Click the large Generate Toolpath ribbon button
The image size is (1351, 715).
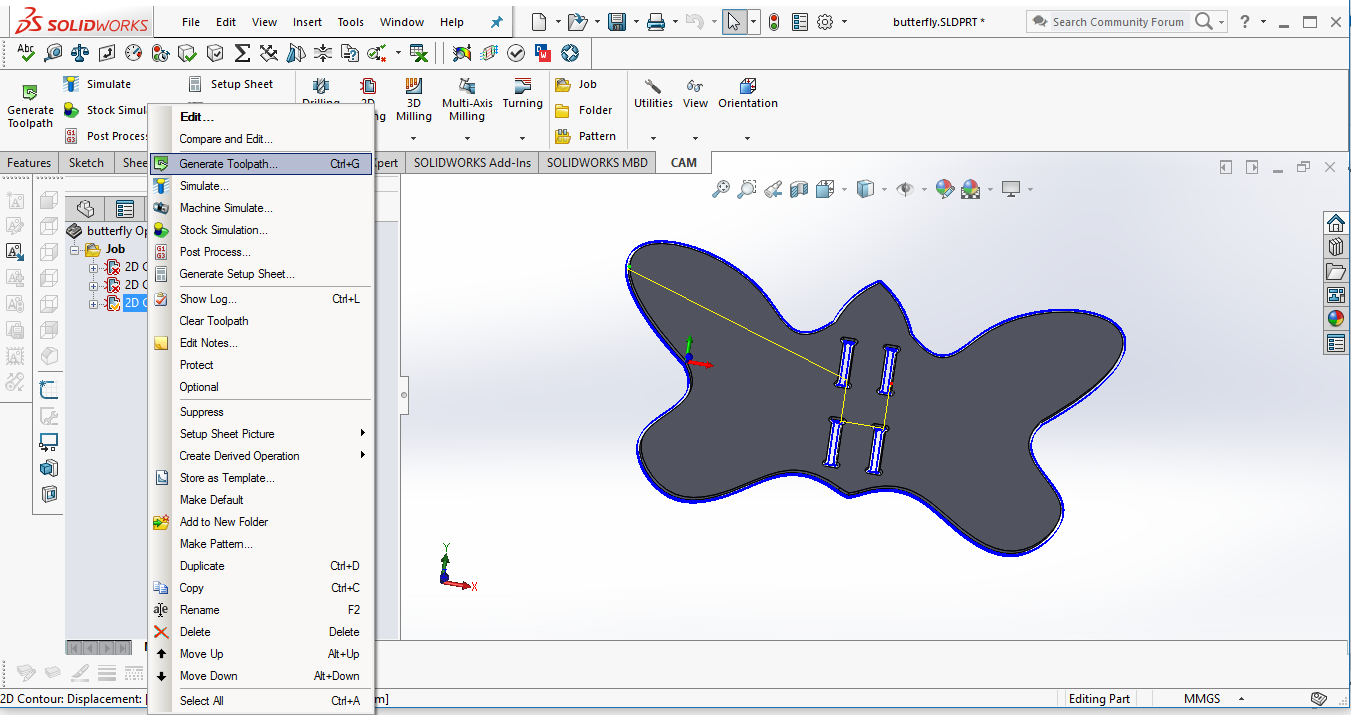tap(30, 106)
